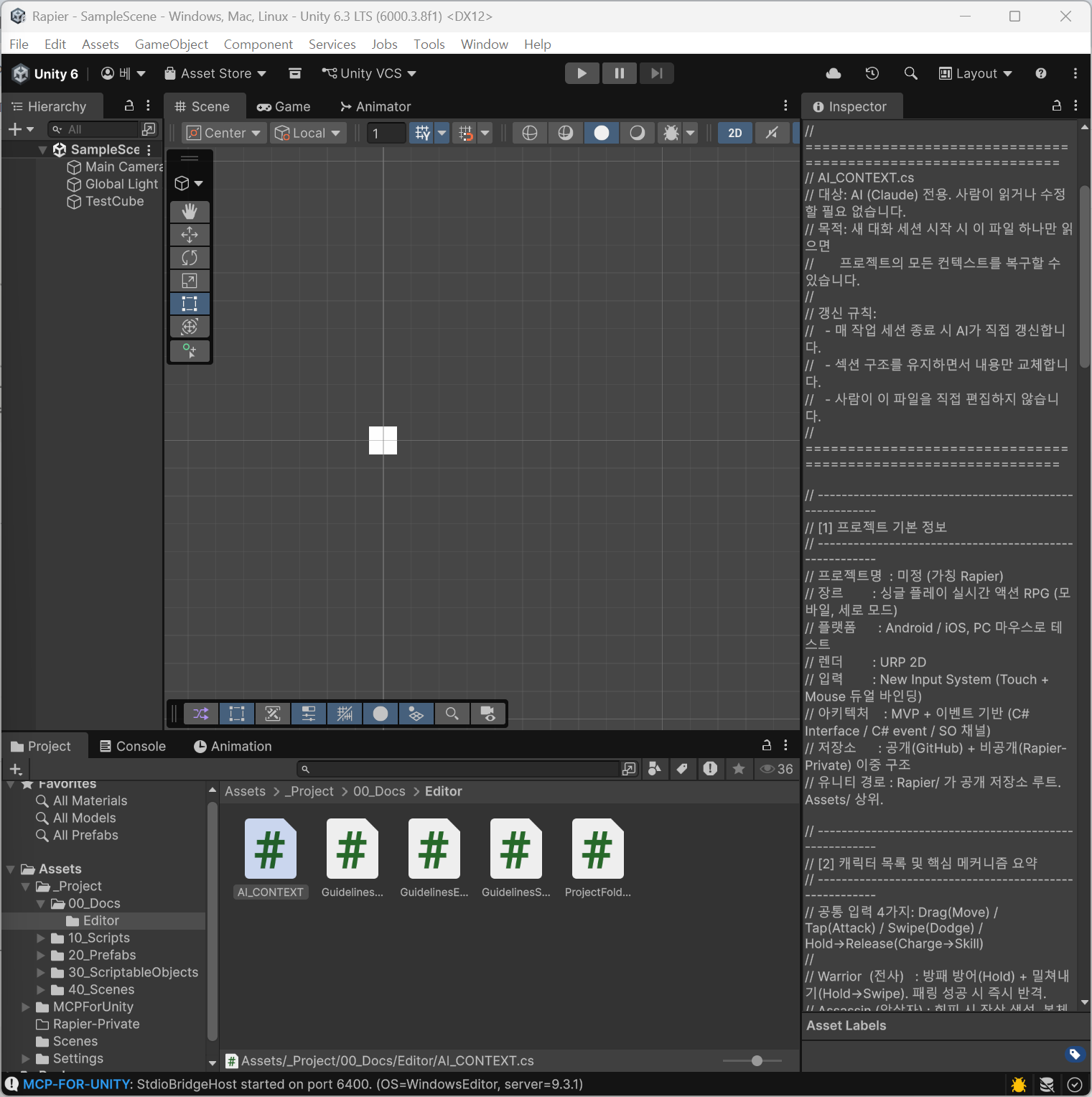Expand the MCPForUnity folder
Viewport: 1092px width, 1097px height.
26,1007
